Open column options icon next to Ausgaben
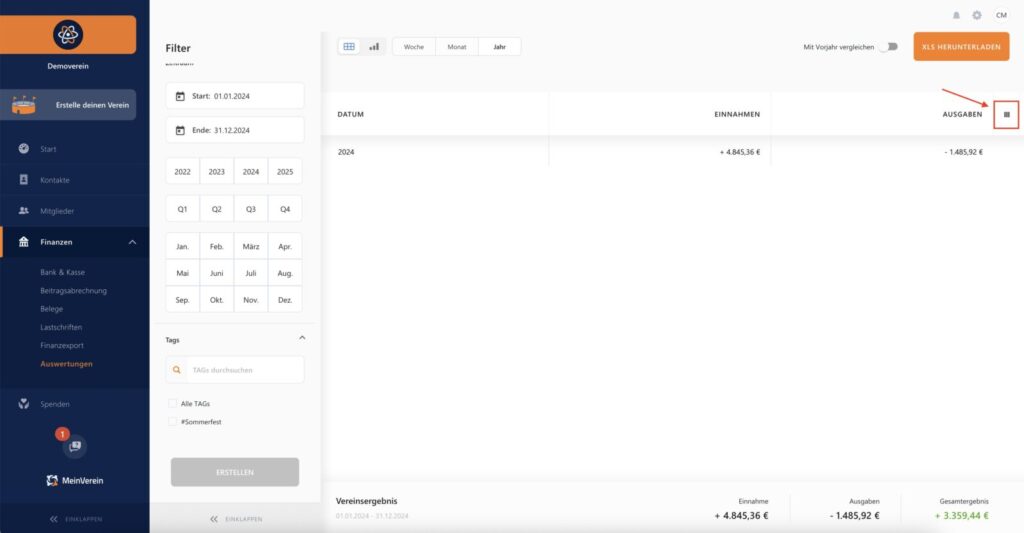Screen dimensions: 1024x533 point(1006,114)
